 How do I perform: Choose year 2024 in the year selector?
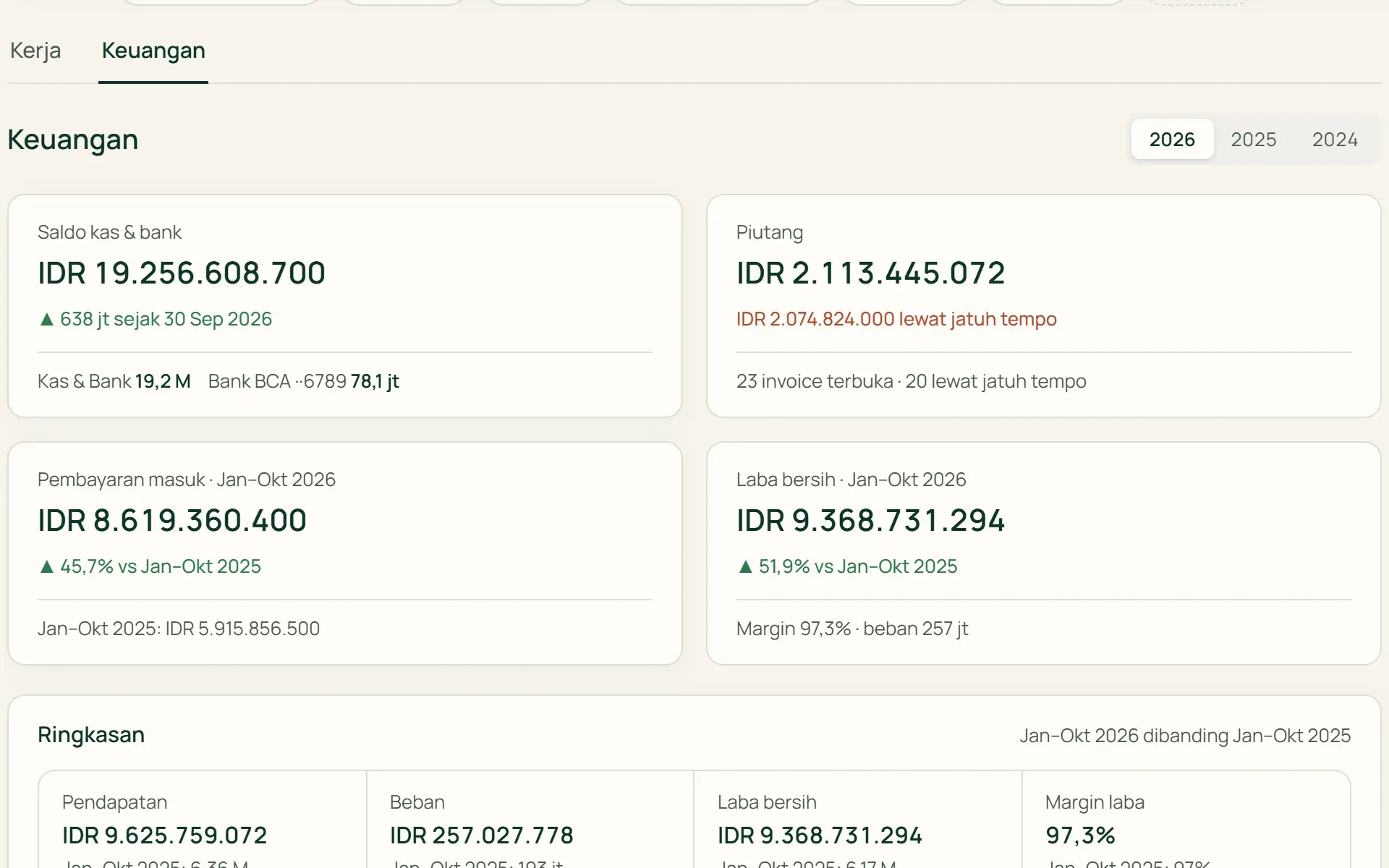(x=1335, y=139)
